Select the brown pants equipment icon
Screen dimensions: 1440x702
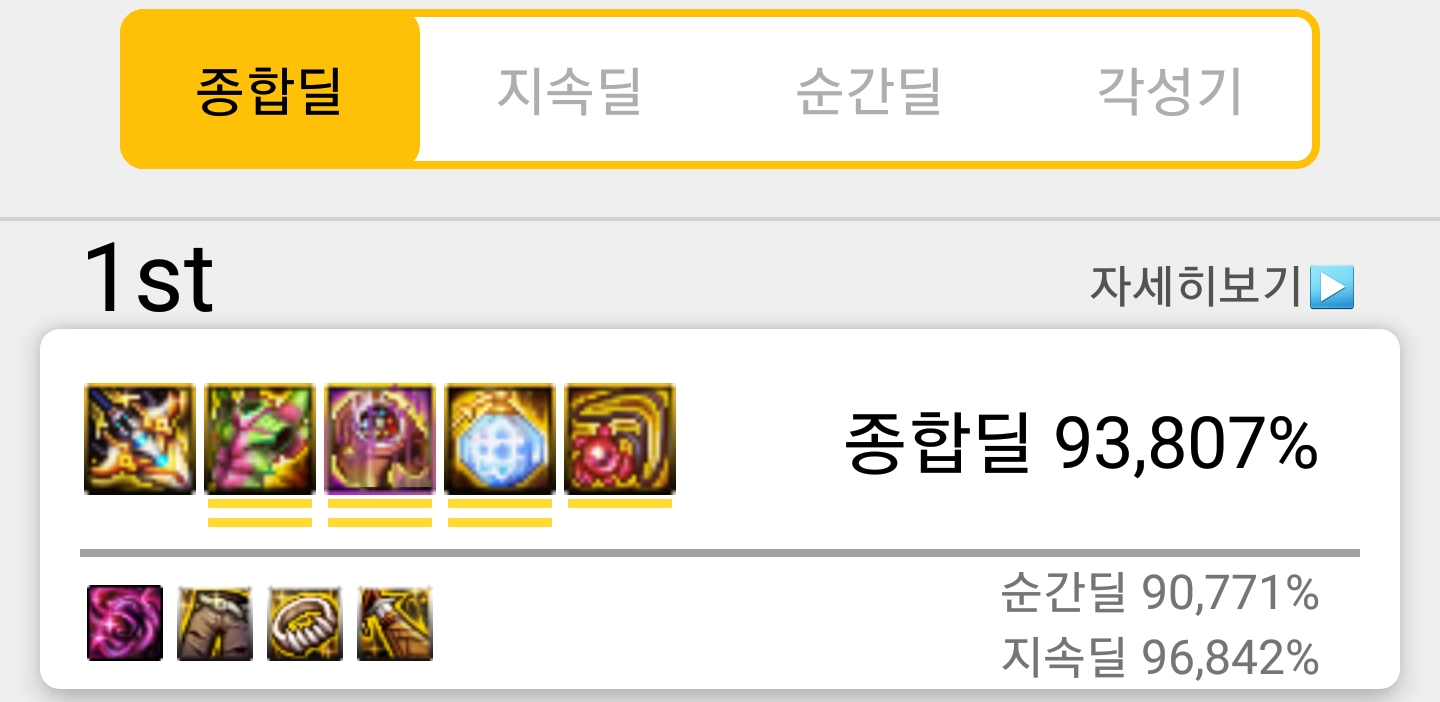(x=215, y=623)
